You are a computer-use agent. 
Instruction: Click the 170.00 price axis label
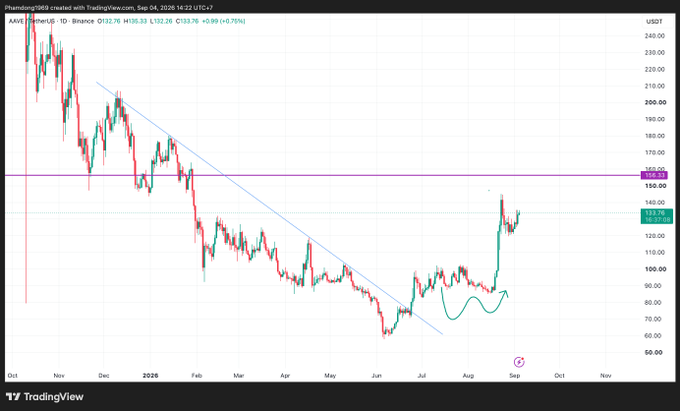(655, 153)
